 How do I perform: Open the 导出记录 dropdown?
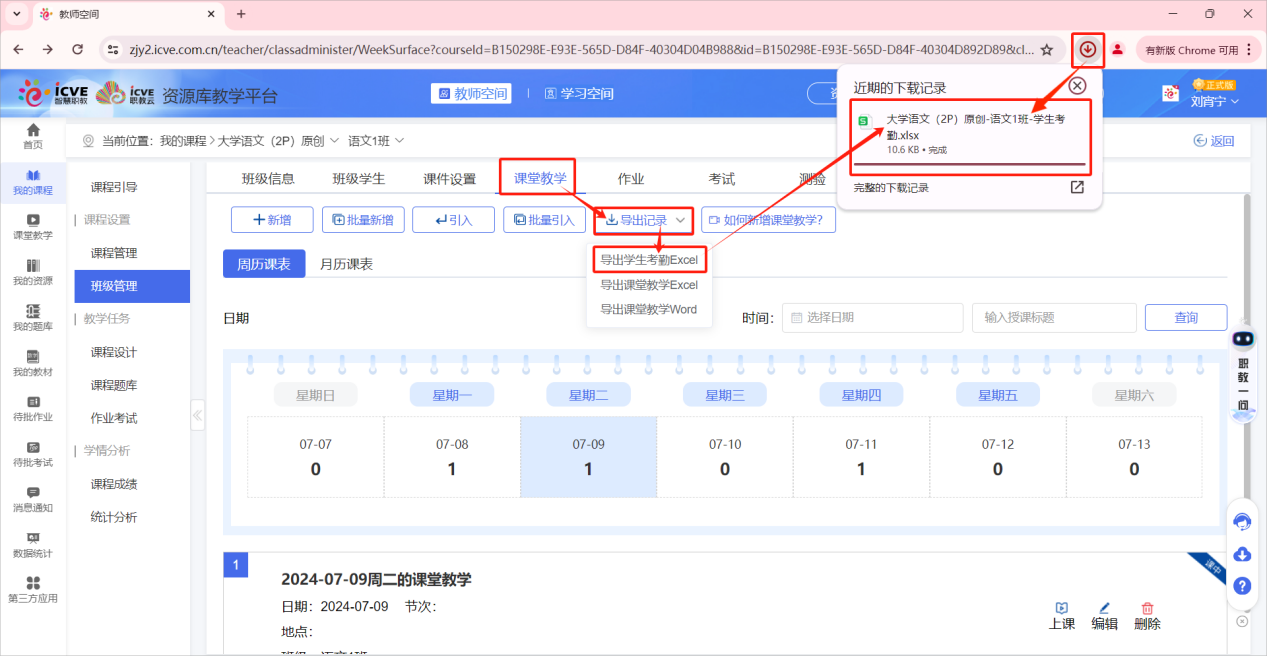(x=643, y=220)
